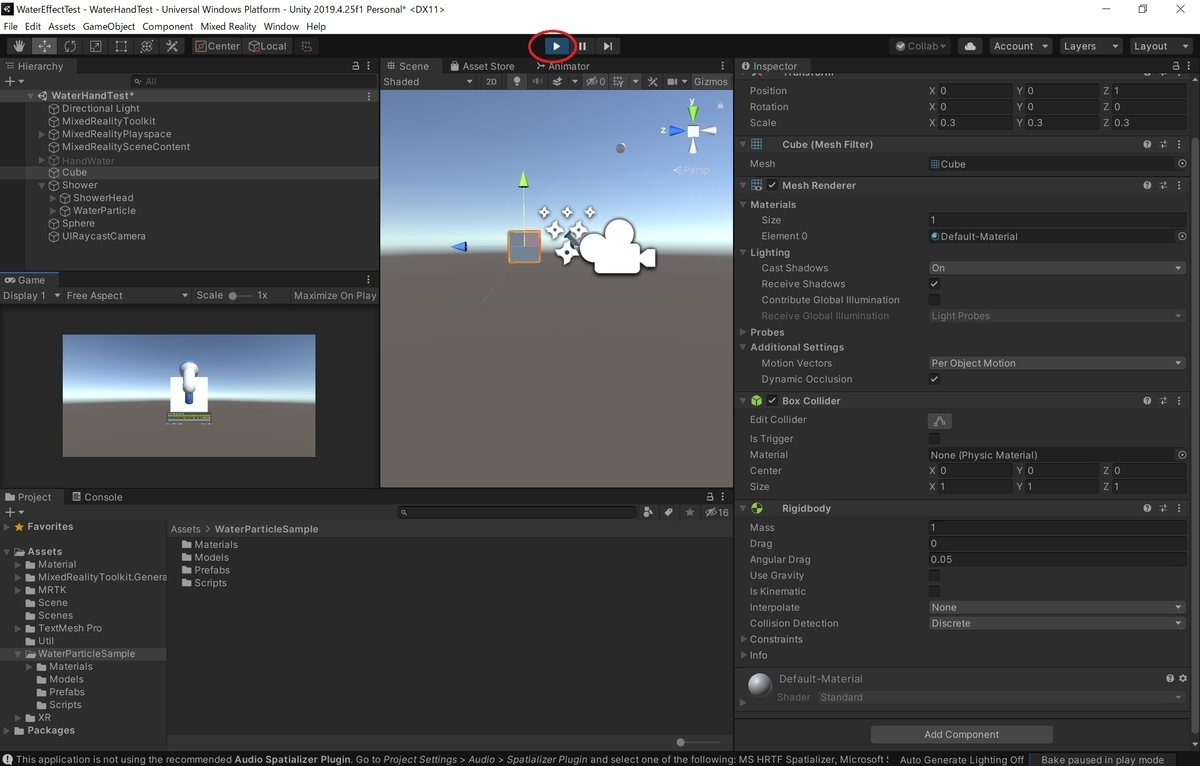Image resolution: width=1200 pixels, height=766 pixels.
Task: Open Interpolate dropdown
Action: (x=1056, y=608)
